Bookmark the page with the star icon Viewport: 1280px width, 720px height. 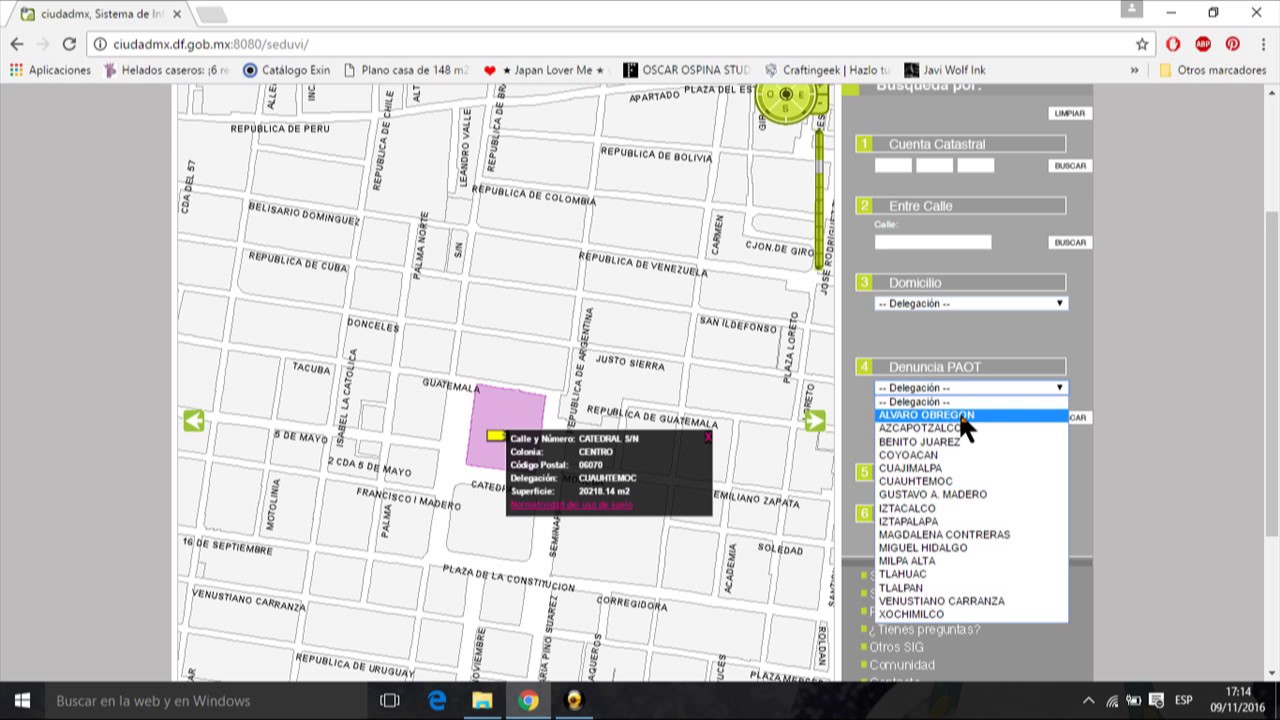(1142, 44)
